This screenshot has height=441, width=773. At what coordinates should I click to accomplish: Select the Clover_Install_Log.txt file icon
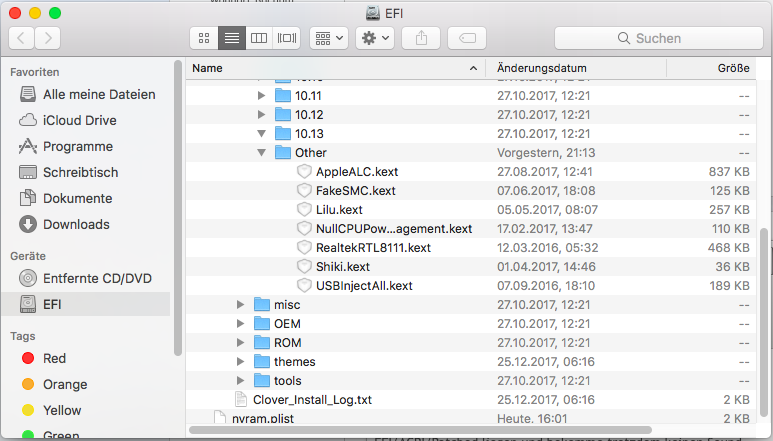click(241, 400)
